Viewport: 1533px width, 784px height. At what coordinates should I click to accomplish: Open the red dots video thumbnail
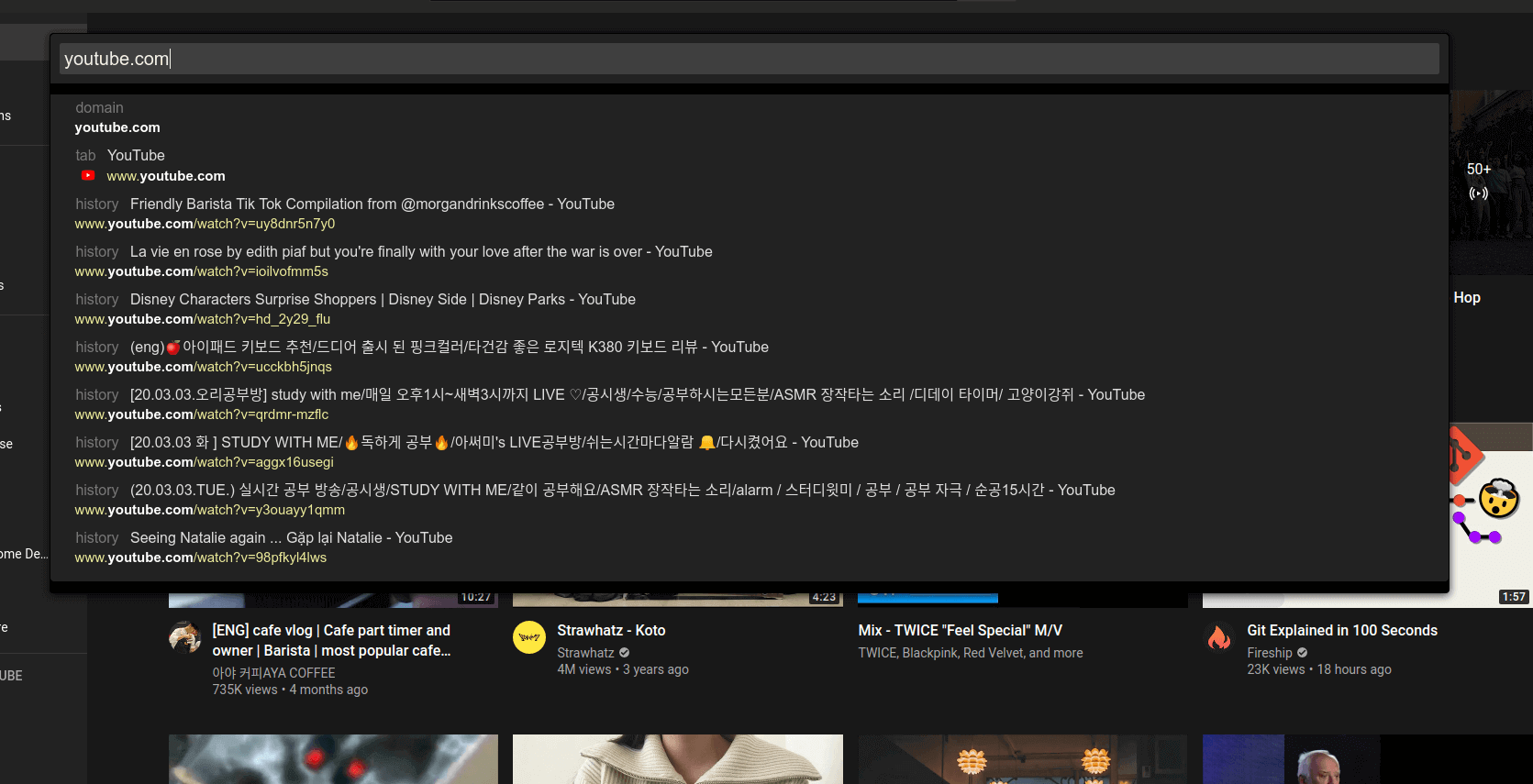[x=334, y=759]
